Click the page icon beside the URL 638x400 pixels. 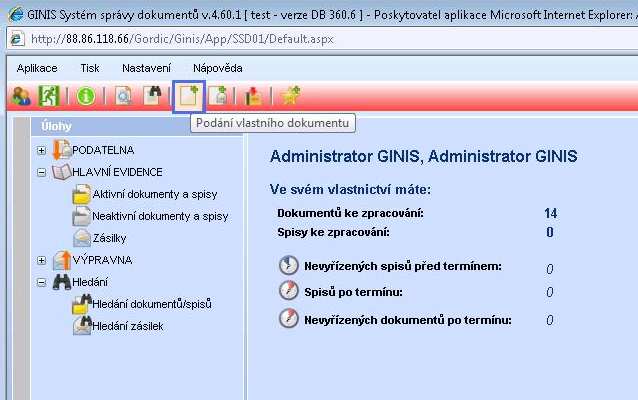click(17, 39)
